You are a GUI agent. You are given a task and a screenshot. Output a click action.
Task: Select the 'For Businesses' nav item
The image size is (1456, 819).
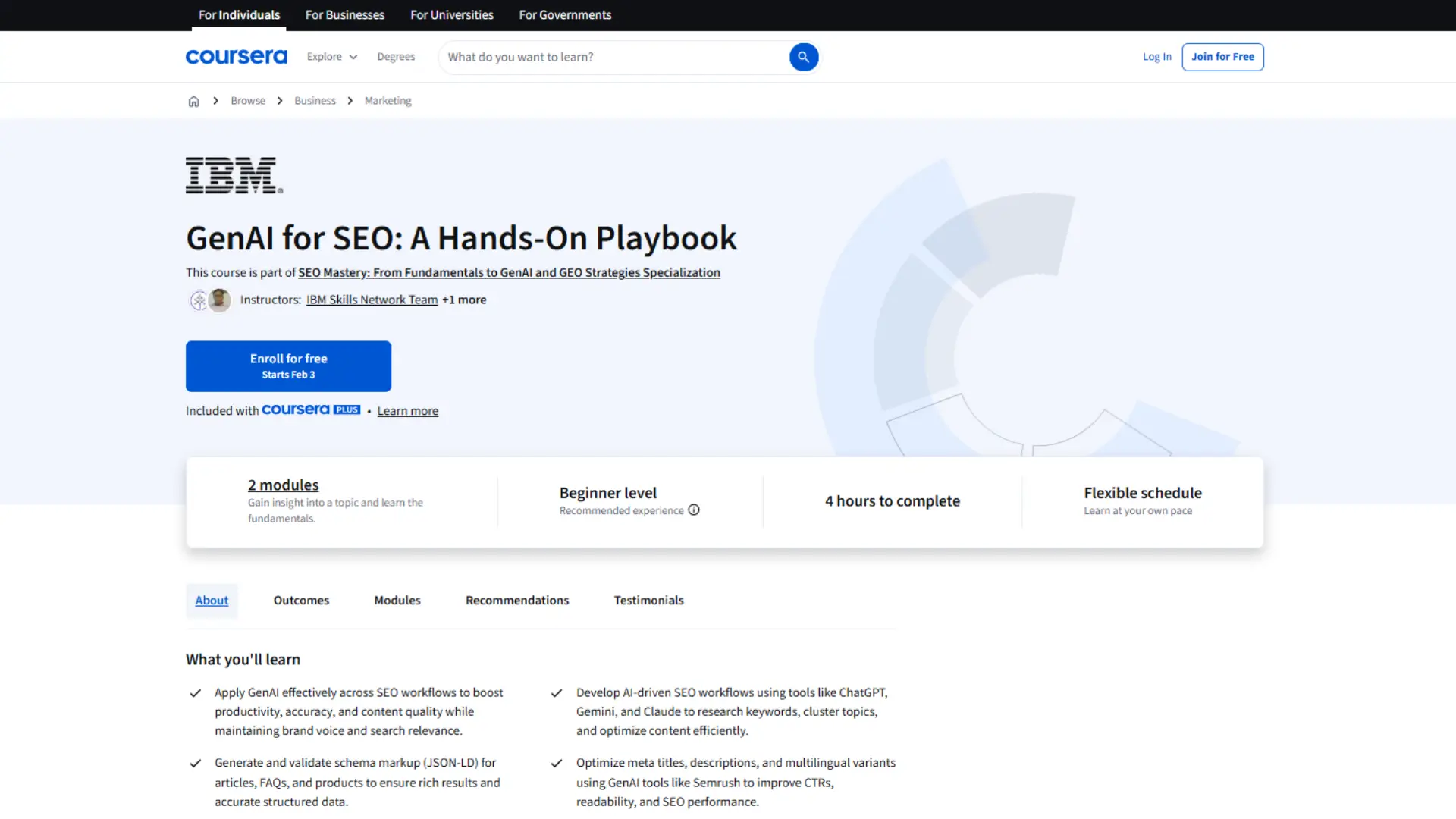point(344,14)
